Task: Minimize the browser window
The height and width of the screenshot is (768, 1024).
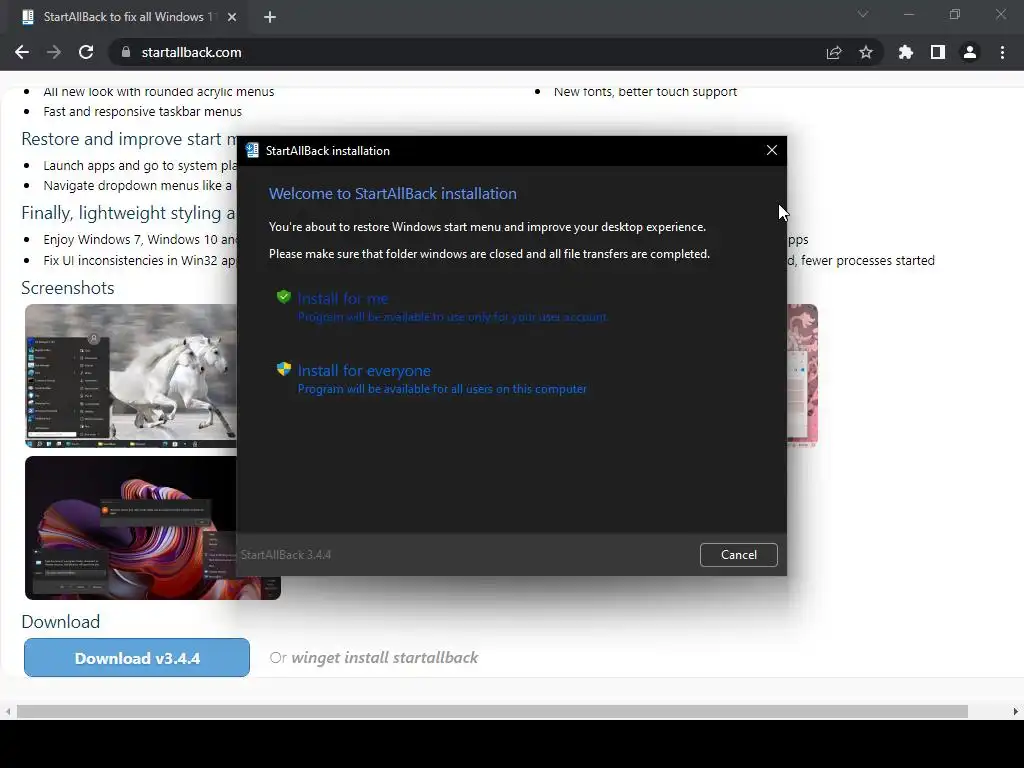Action: coord(908,14)
